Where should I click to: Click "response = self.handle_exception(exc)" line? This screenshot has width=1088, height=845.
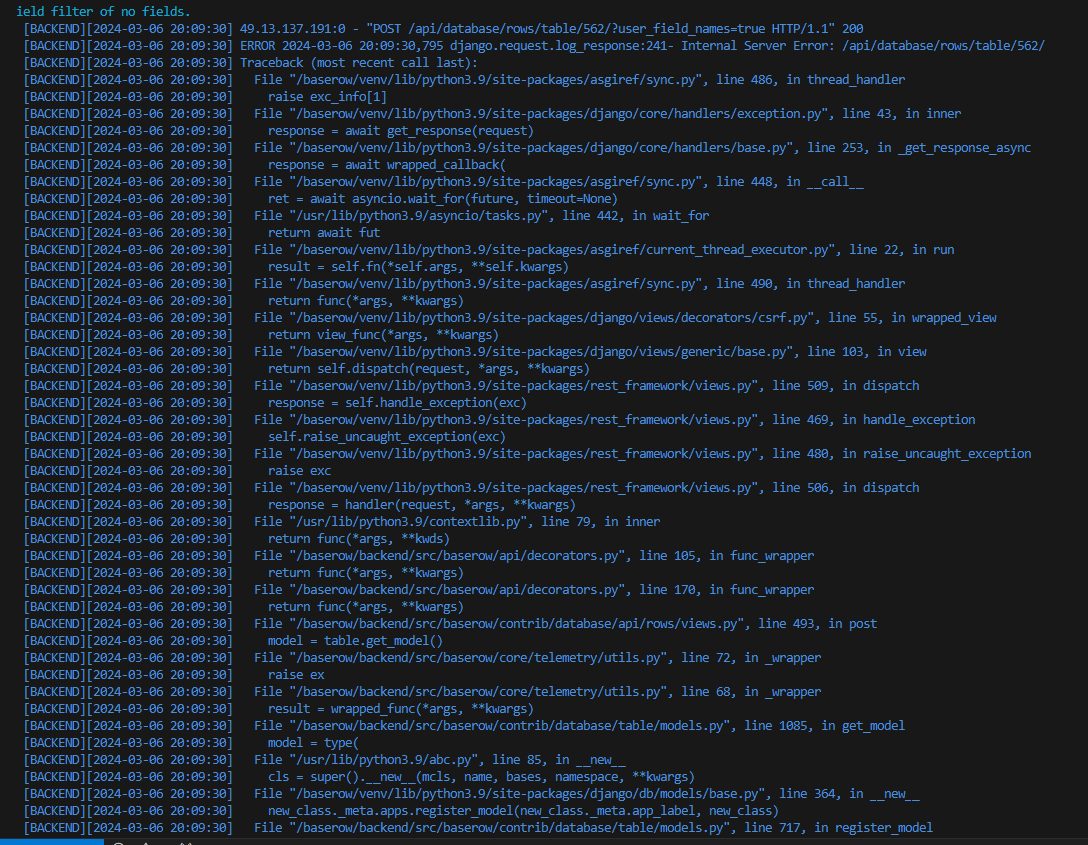tap(398, 402)
